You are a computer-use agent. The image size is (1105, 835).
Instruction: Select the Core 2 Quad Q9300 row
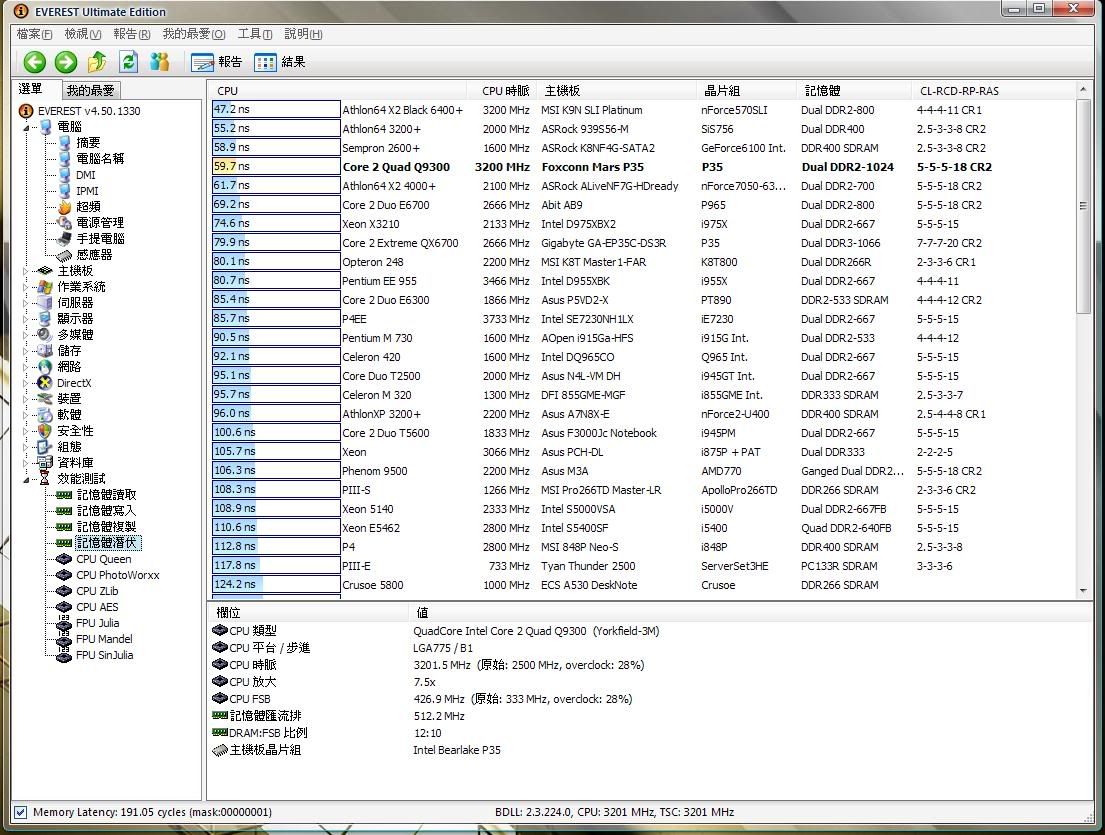pos(643,167)
